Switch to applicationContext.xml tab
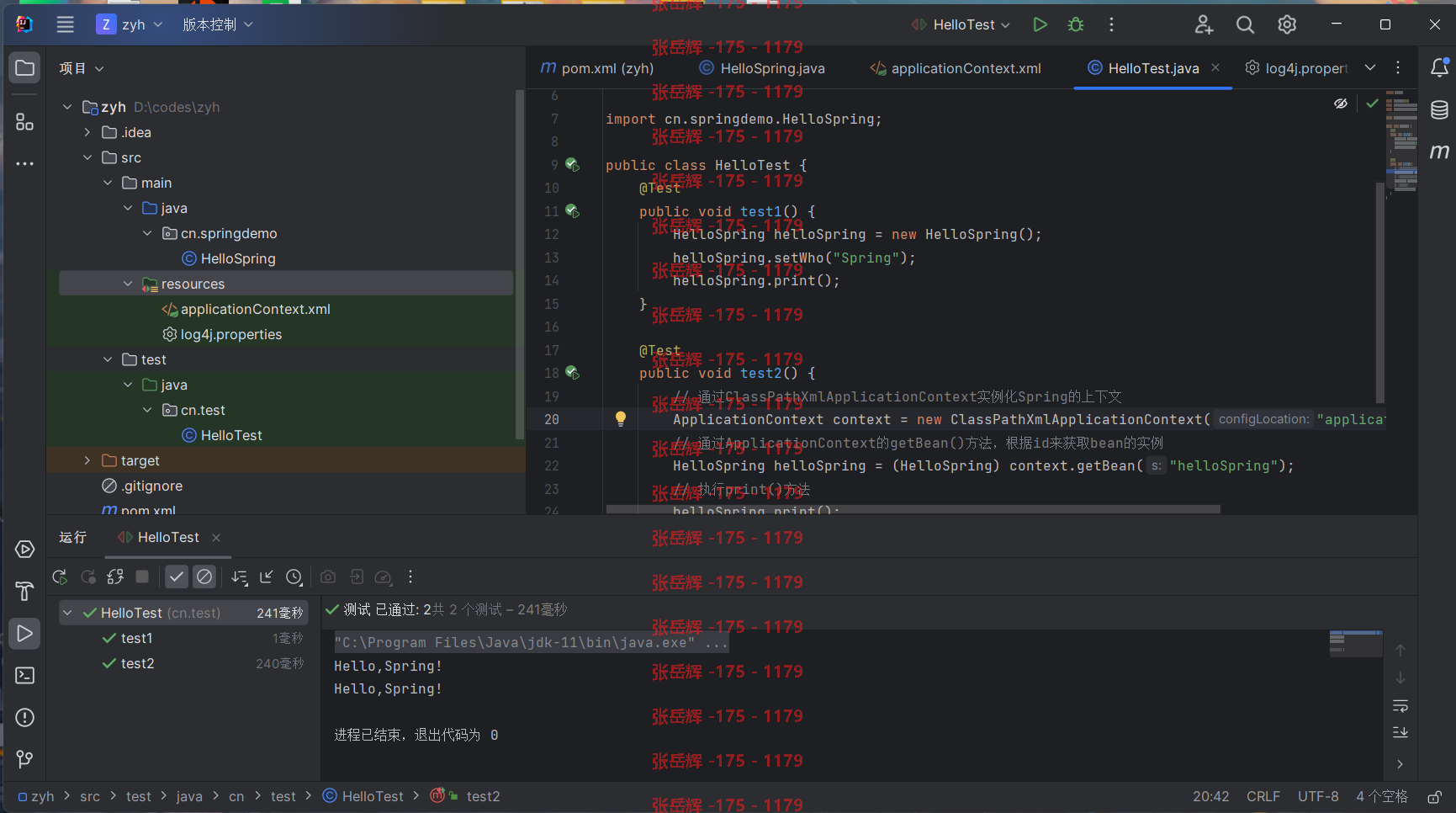This screenshot has height=813, width=1456. tap(956, 68)
